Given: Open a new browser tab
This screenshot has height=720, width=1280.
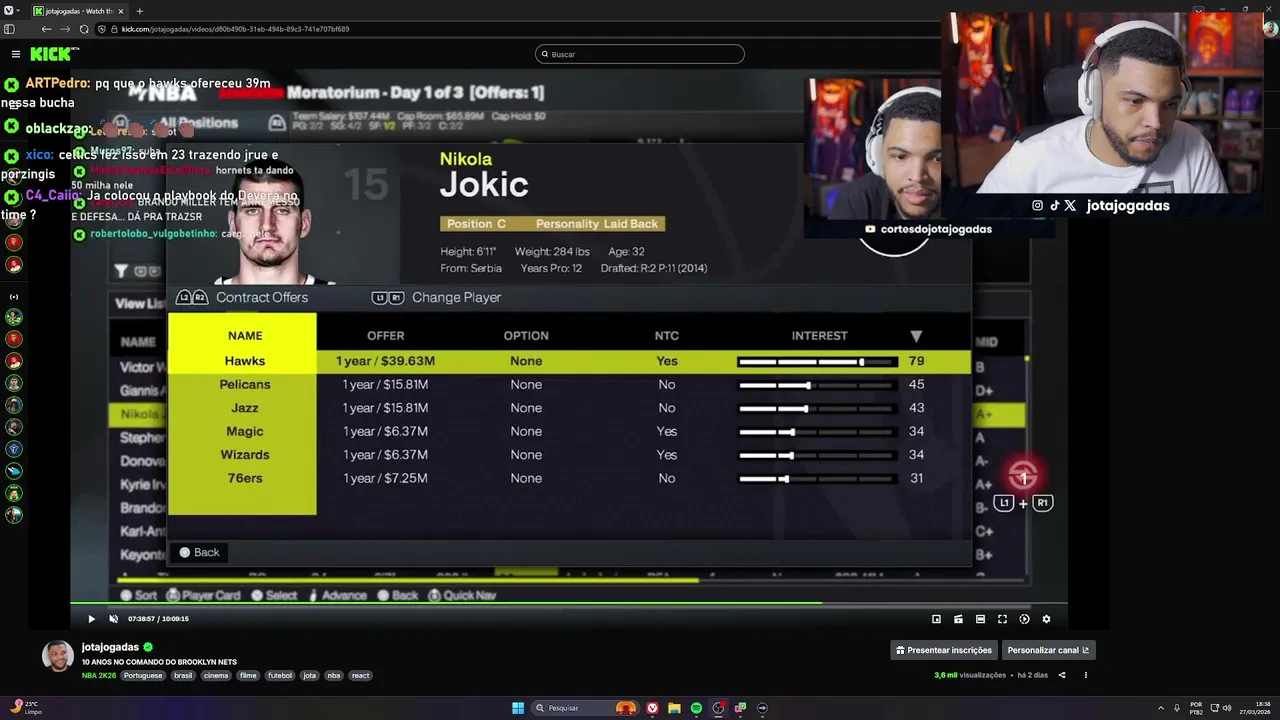Looking at the screenshot, I should [139, 11].
